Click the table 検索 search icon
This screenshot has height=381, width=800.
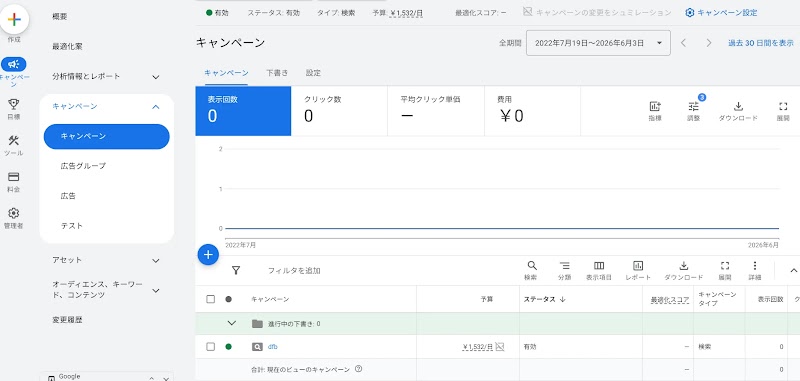click(x=532, y=266)
